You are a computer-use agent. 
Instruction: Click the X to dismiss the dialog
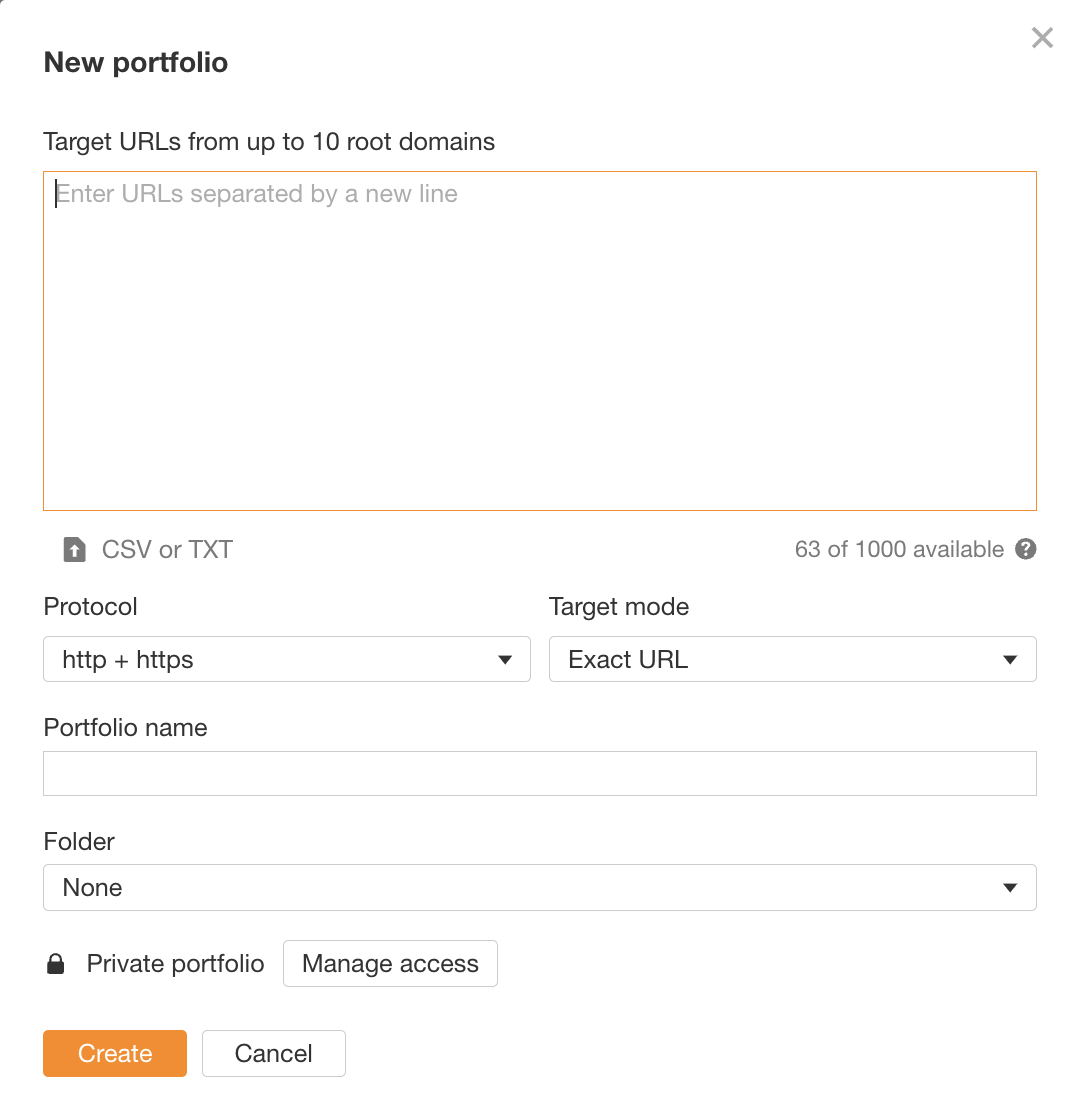click(x=1042, y=37)
